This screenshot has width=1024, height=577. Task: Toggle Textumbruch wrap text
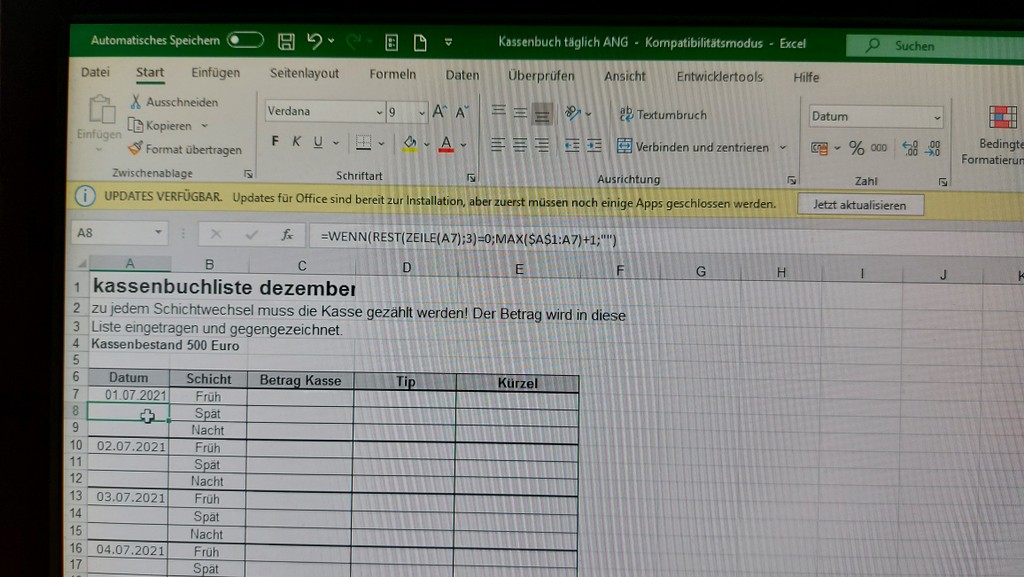coord(663,114)
